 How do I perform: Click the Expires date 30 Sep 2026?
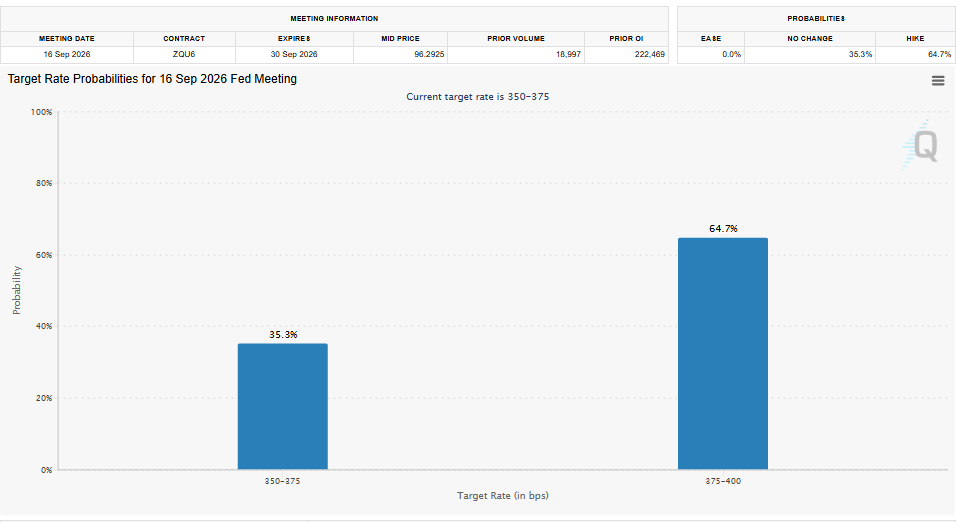pos(294,54)
